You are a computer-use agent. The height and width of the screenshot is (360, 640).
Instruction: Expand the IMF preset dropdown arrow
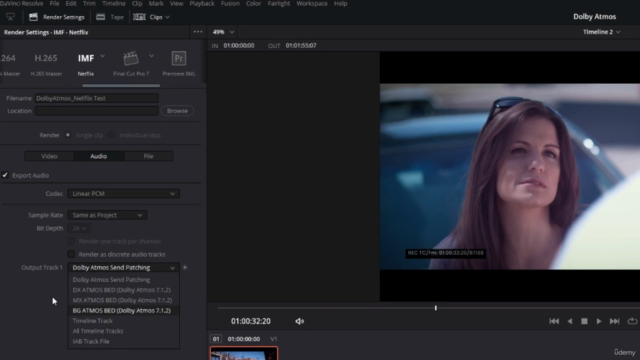pyautogui.click(x=102, y=56)
